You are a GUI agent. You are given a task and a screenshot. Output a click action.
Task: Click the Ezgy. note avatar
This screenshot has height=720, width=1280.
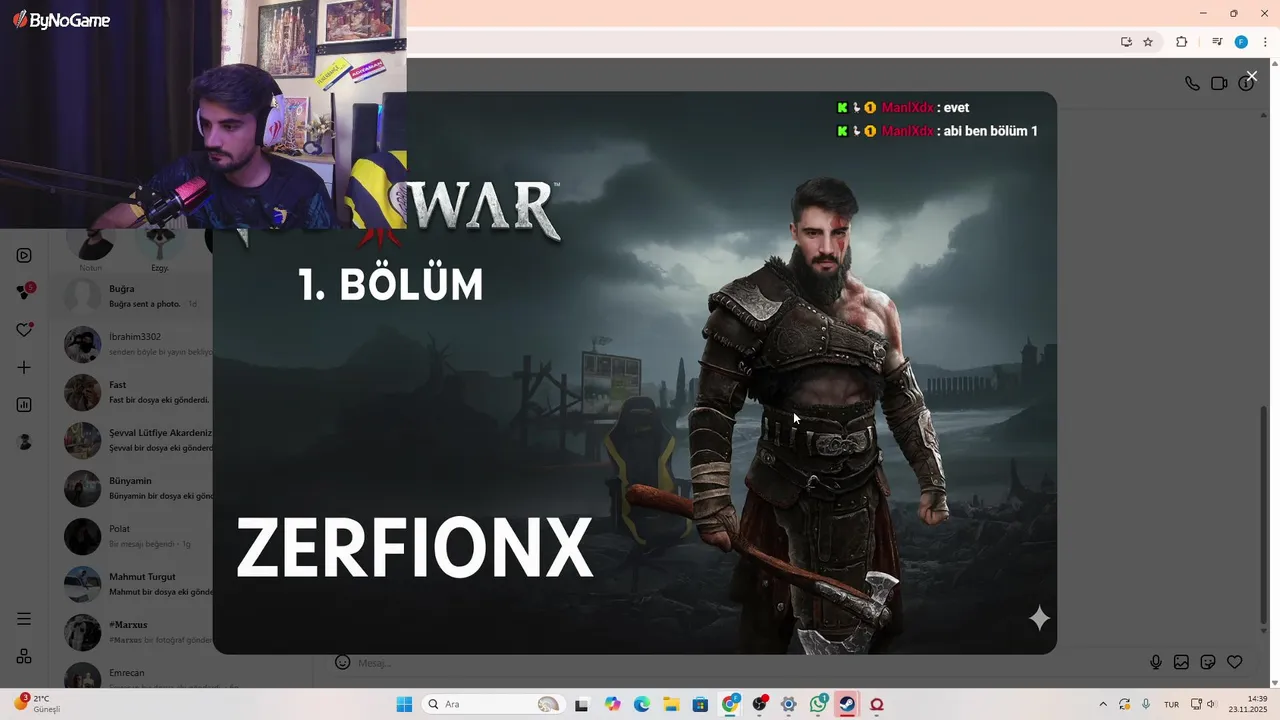(x=160, y=245)
